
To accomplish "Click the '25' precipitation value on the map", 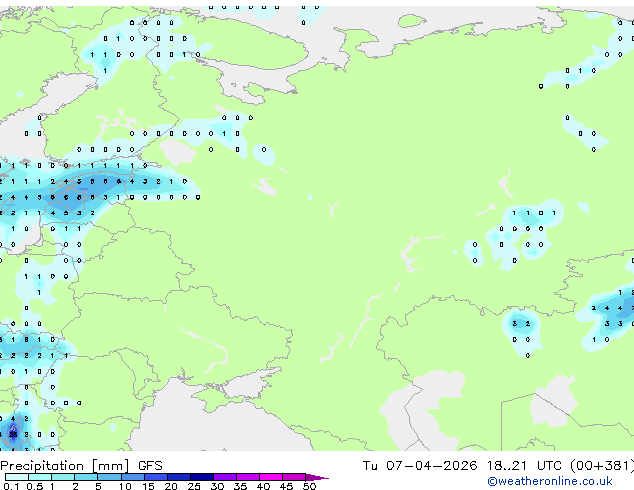I will click(x=13, y=435).
